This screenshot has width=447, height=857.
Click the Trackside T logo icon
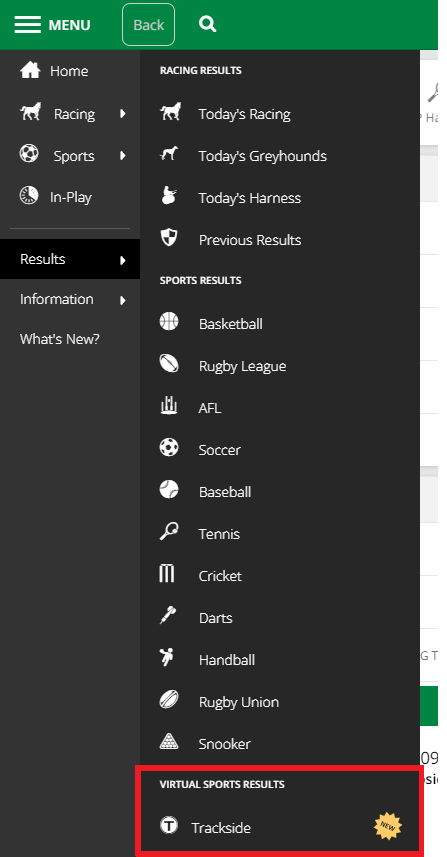coord(169,825)
